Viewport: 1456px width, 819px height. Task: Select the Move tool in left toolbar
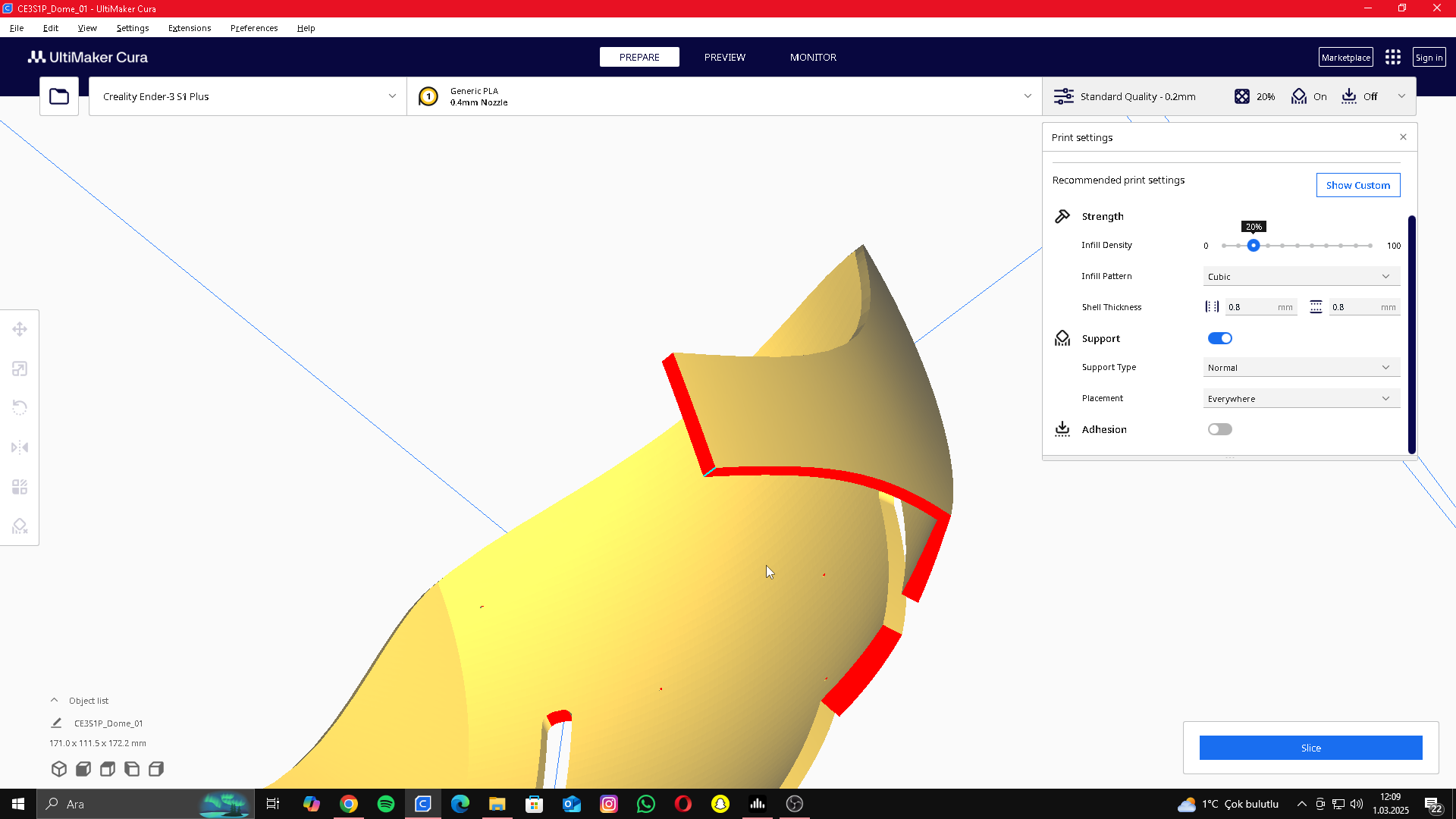[x=20, y=329]
